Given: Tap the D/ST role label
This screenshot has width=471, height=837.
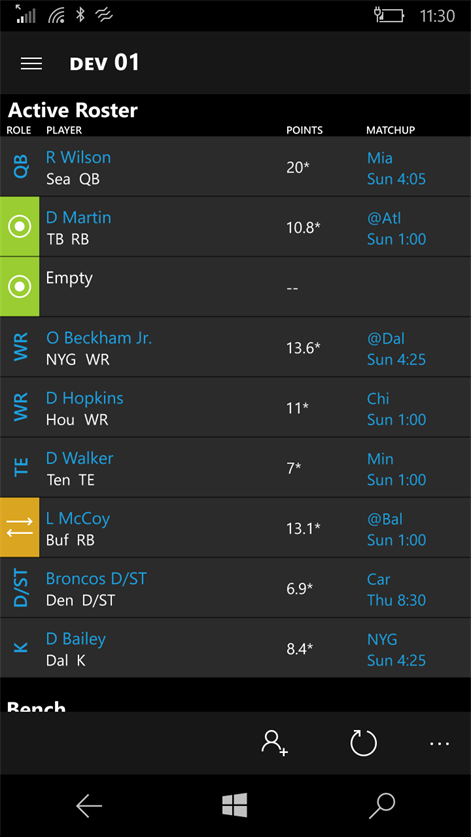Looking at the screenshot, I should coord(20,588).
